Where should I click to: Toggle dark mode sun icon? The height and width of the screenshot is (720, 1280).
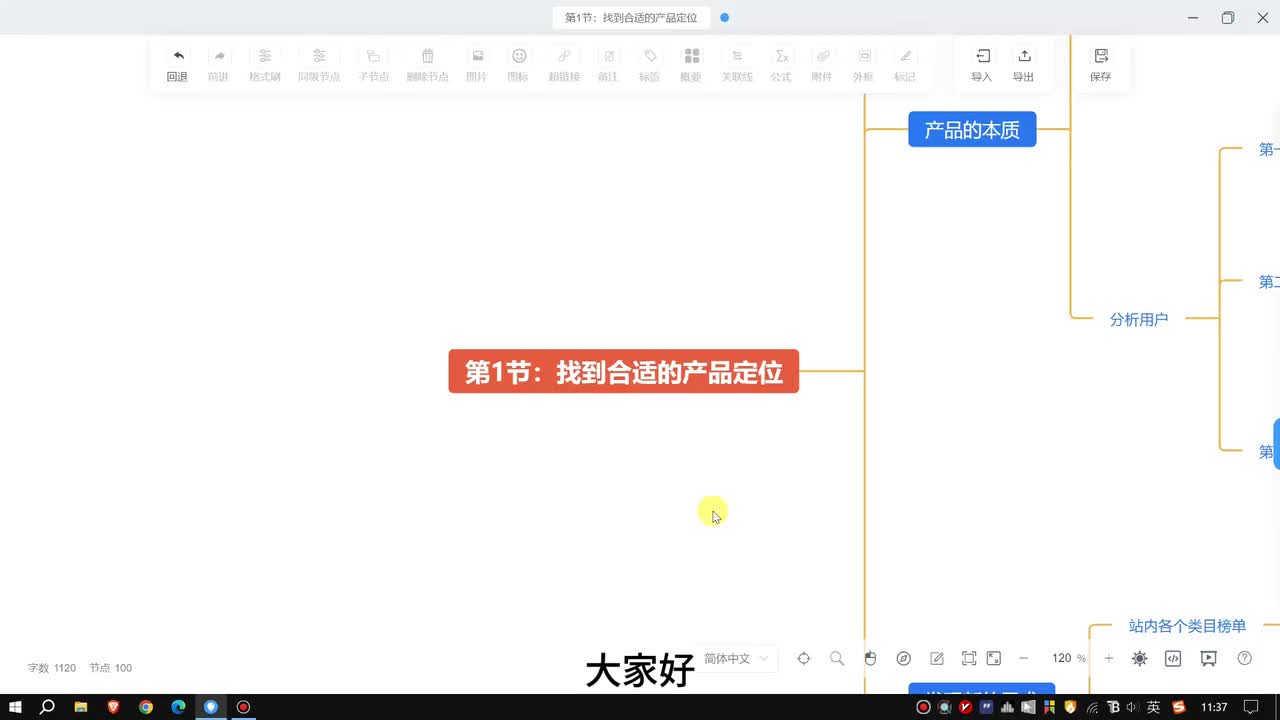click(x=1140, y=658)
